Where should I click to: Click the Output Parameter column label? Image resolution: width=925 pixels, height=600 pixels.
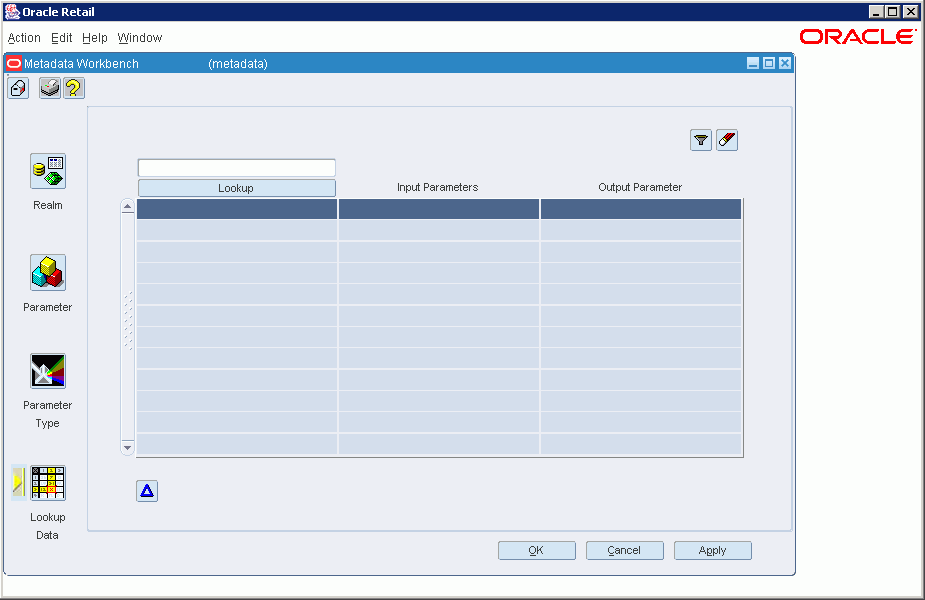pos(640,187)
